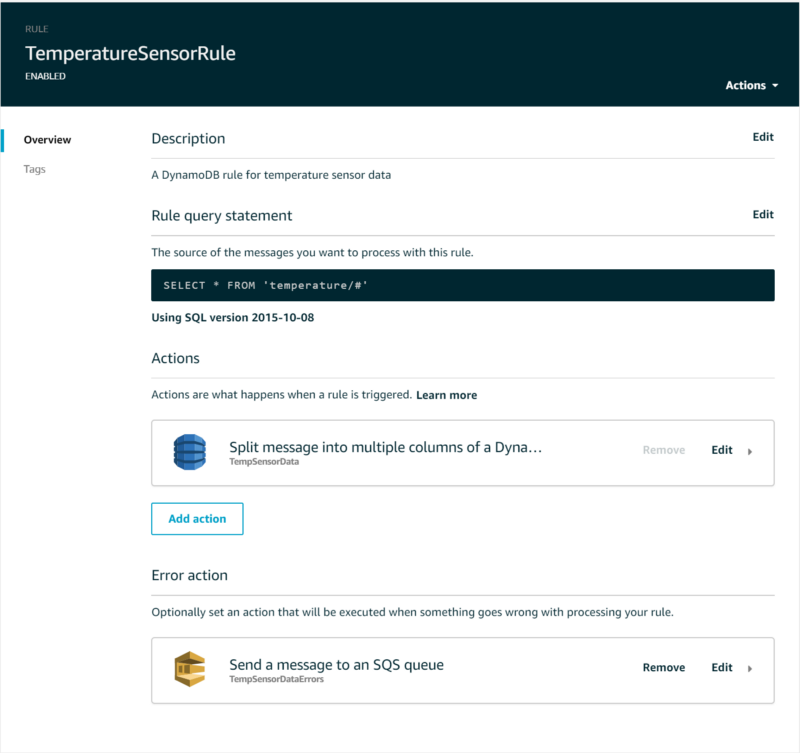Image resolution: width=800 pixels, height=753 pixels.
Task: Edit the TempSensorData DynamoDB action
Action: pos(722,450)
